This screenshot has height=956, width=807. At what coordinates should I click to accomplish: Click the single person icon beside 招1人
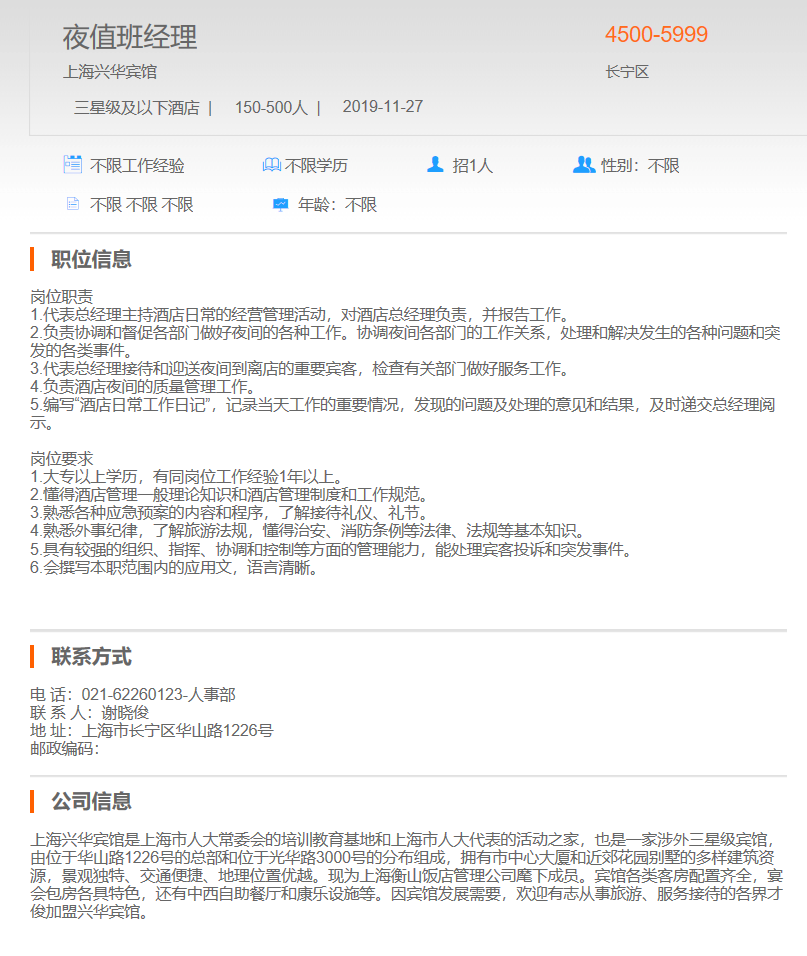pos(435,165)
